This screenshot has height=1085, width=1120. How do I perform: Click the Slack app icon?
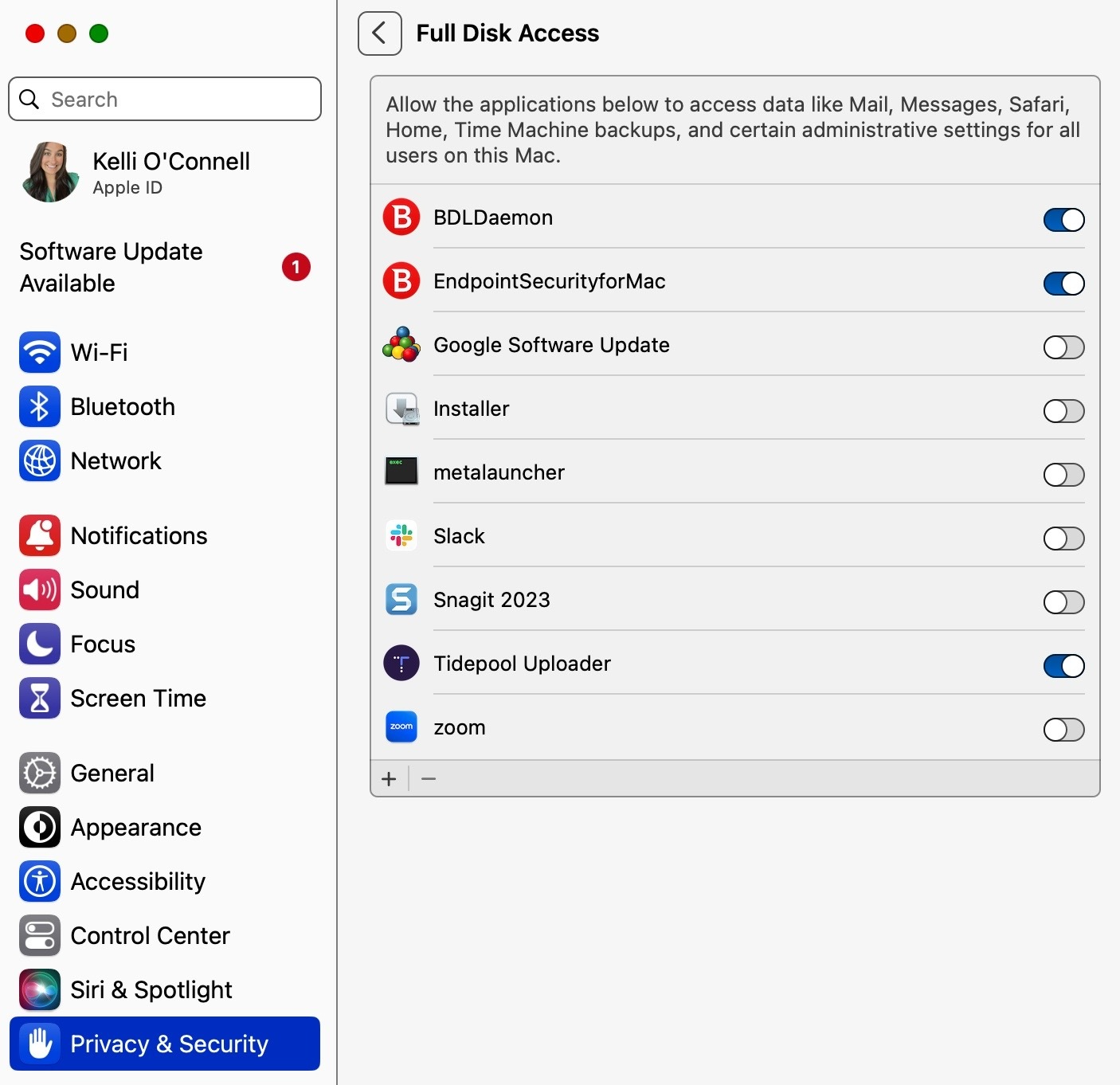point(401,535)
